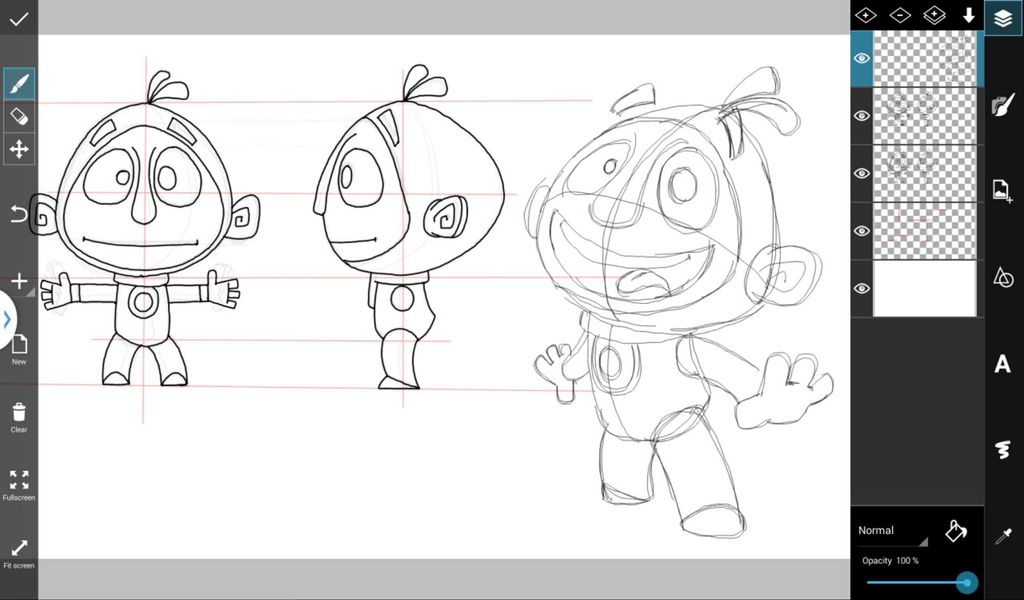
Task: Open the plus add menu
Action: tap(19, 281)
